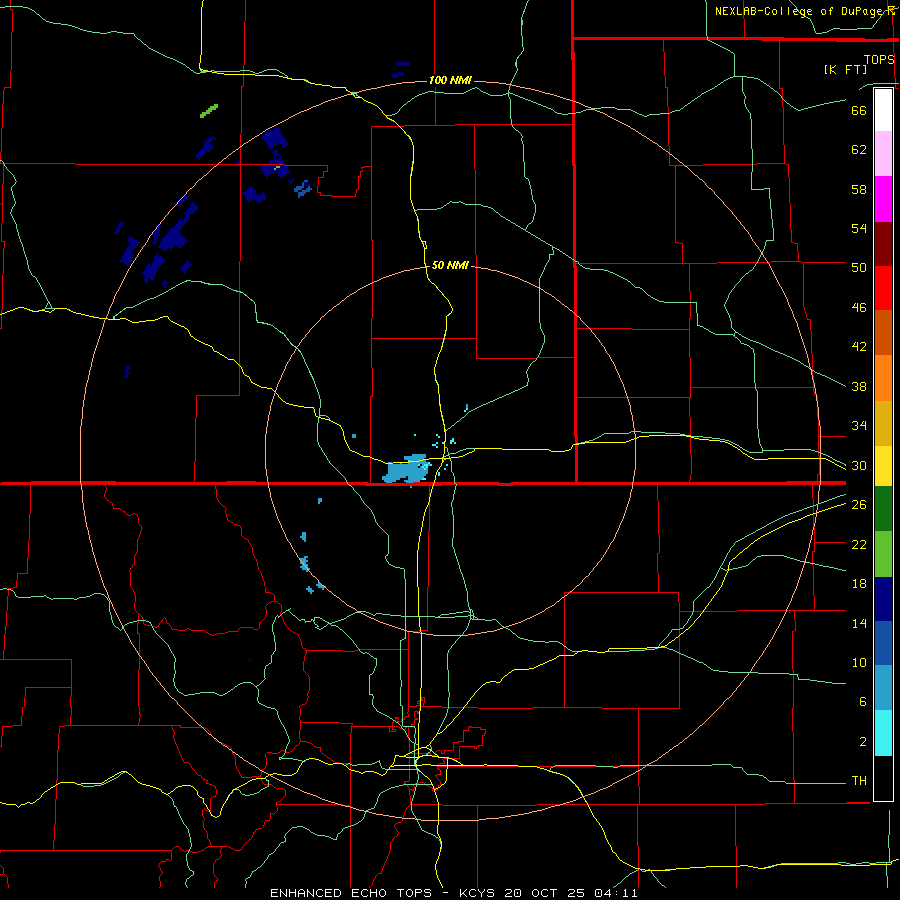Click the '34' scale value
900x900 pixels.
point(859,426)
